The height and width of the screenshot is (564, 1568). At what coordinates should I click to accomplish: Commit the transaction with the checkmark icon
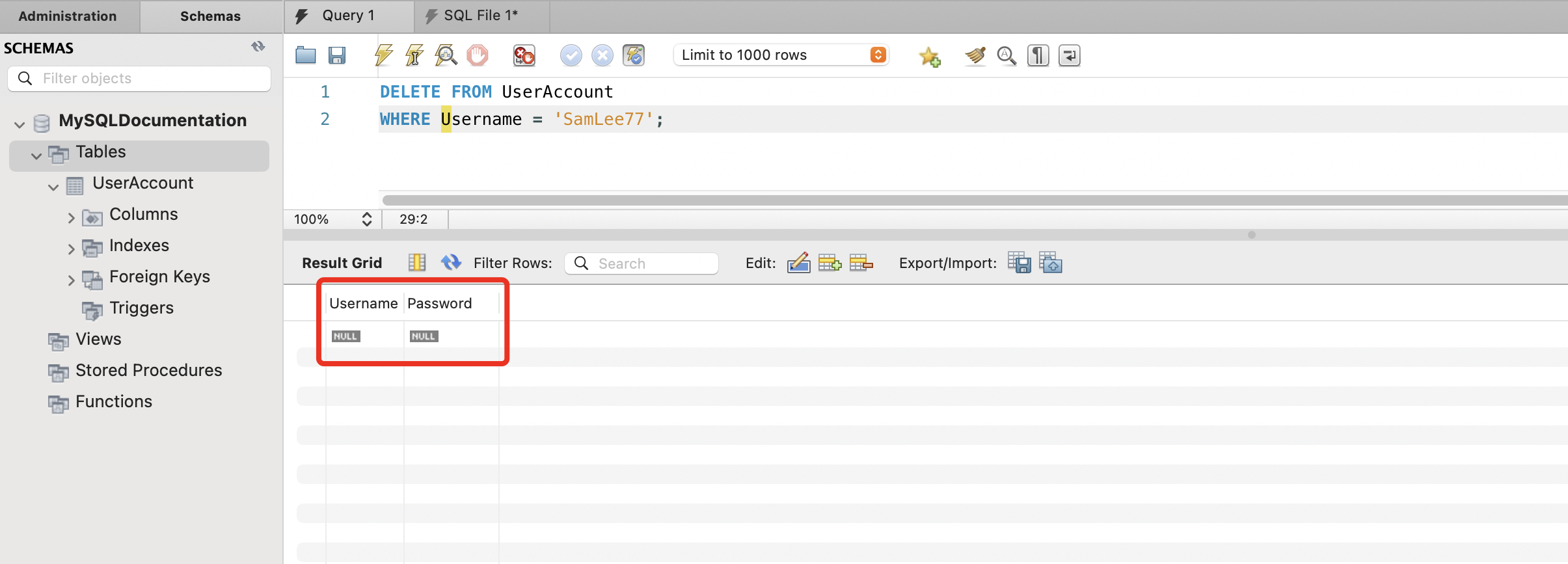tap(571, 55)
